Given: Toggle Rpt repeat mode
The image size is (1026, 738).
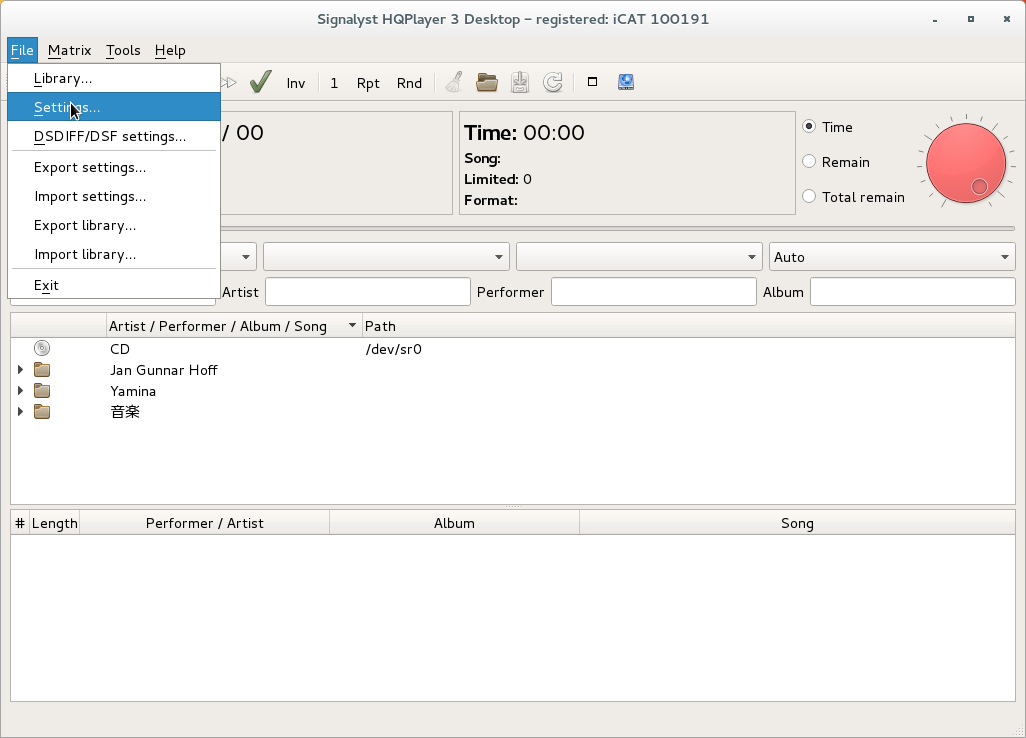Looking at the screenshot, I should [x=368, y=83].
